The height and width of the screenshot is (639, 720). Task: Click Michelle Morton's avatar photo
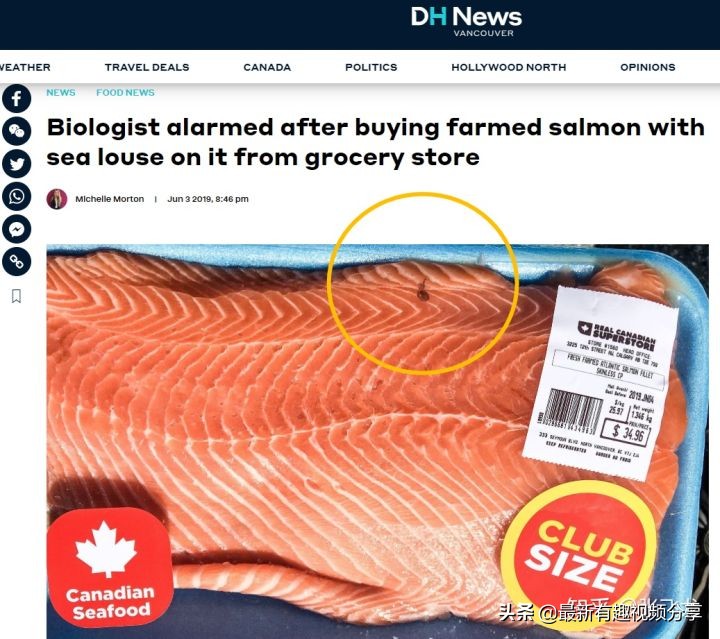(x=57, y=199)
